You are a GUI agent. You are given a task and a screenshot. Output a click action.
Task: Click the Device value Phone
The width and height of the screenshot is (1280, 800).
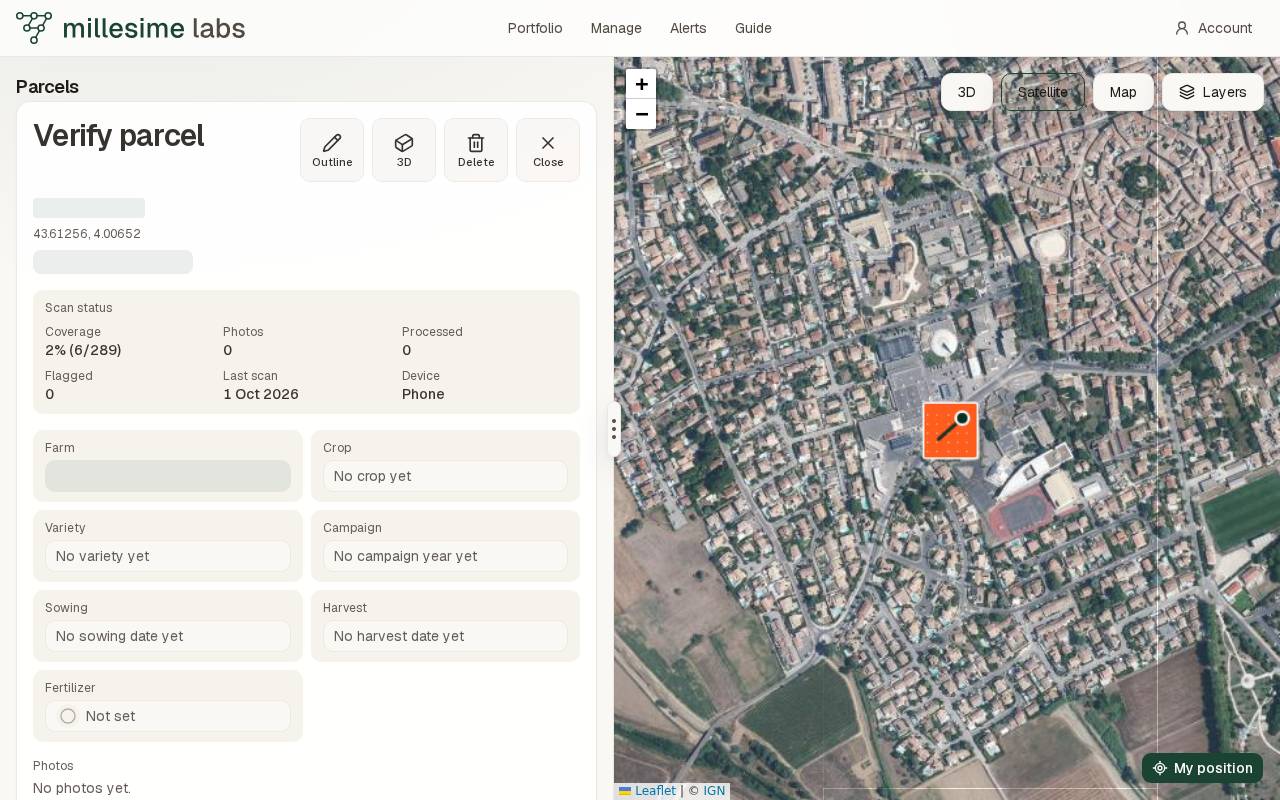click(423, 394)
